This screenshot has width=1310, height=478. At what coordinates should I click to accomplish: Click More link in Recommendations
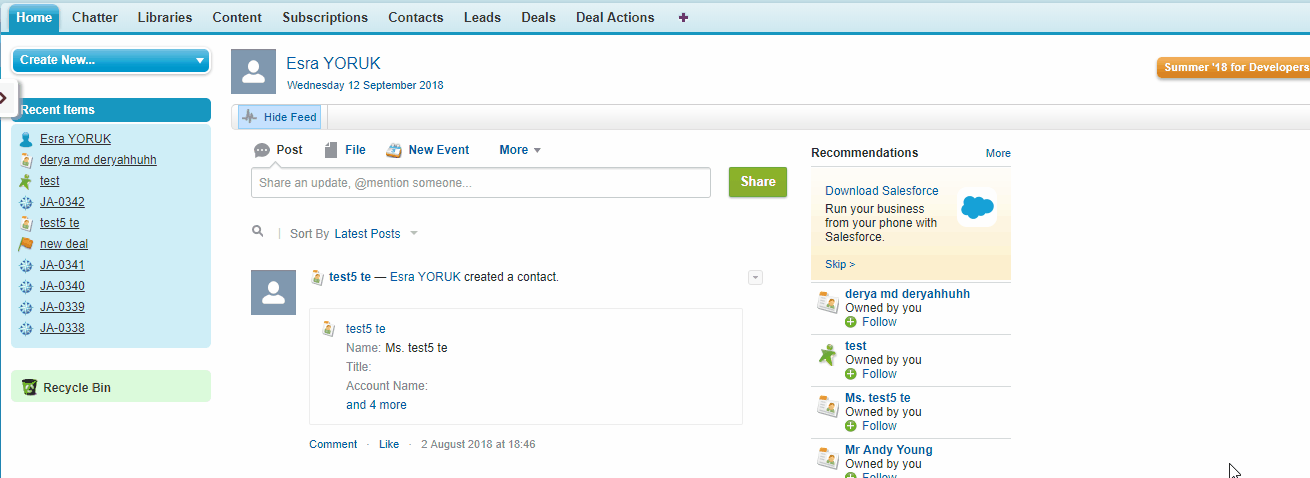pos(998,153)
